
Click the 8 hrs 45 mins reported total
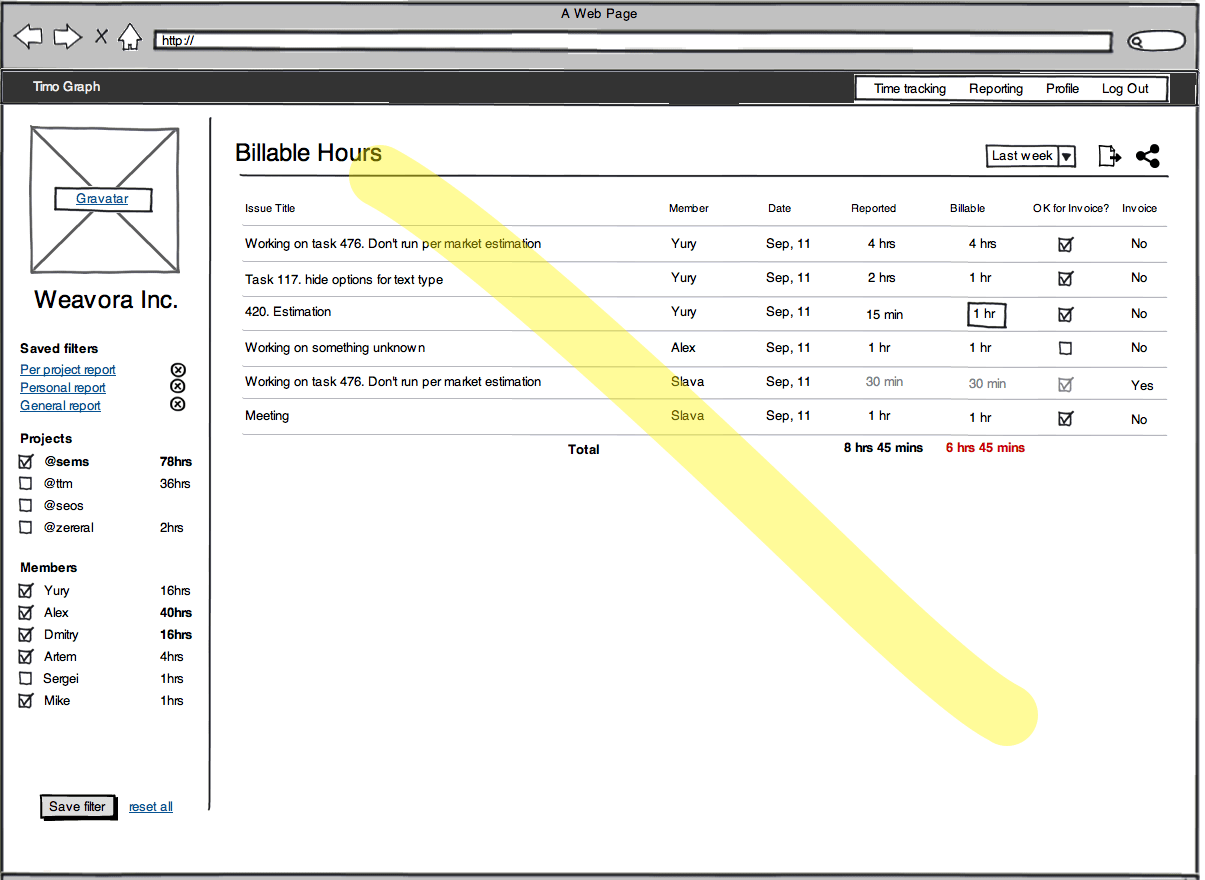(883, 448)
